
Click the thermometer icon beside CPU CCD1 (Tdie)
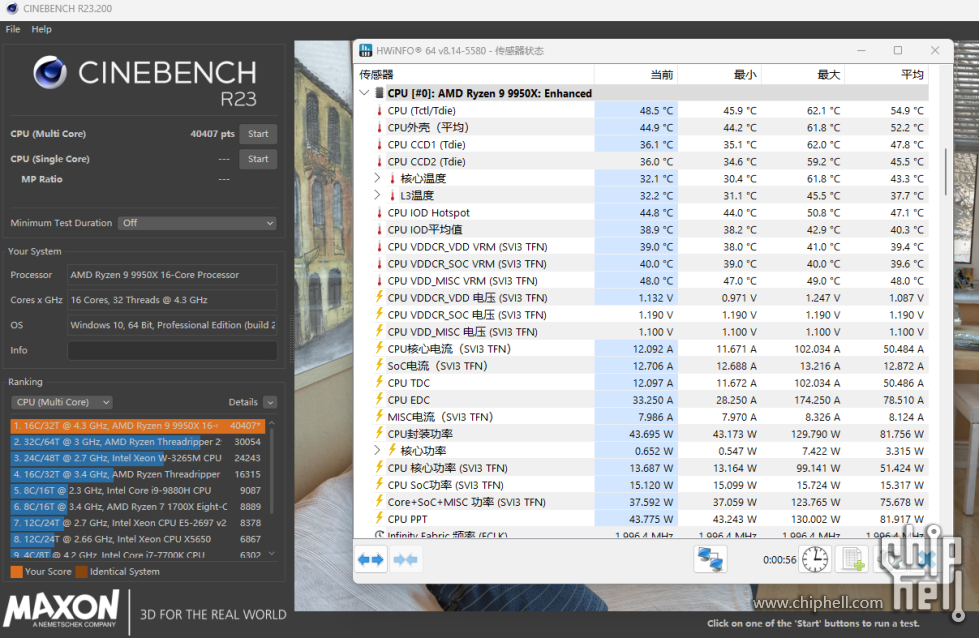pyautogui.click(x=379, y=144)
